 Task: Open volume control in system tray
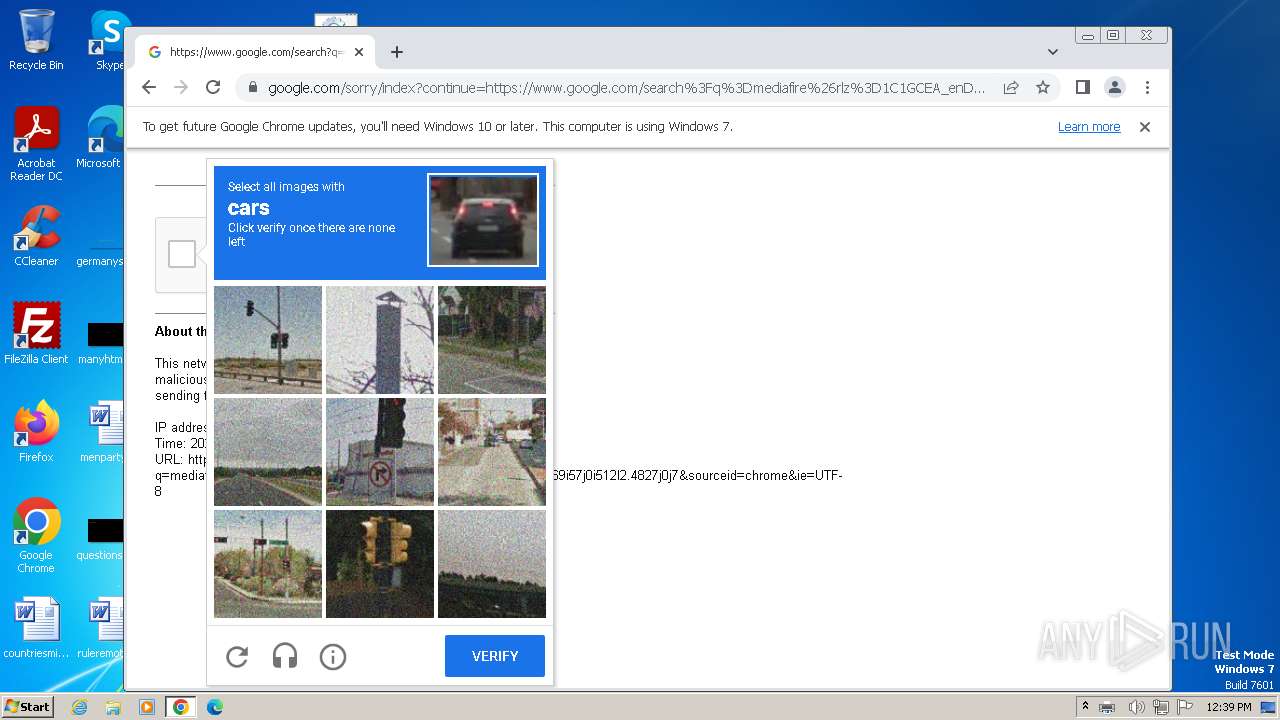tap(1136, 707)
